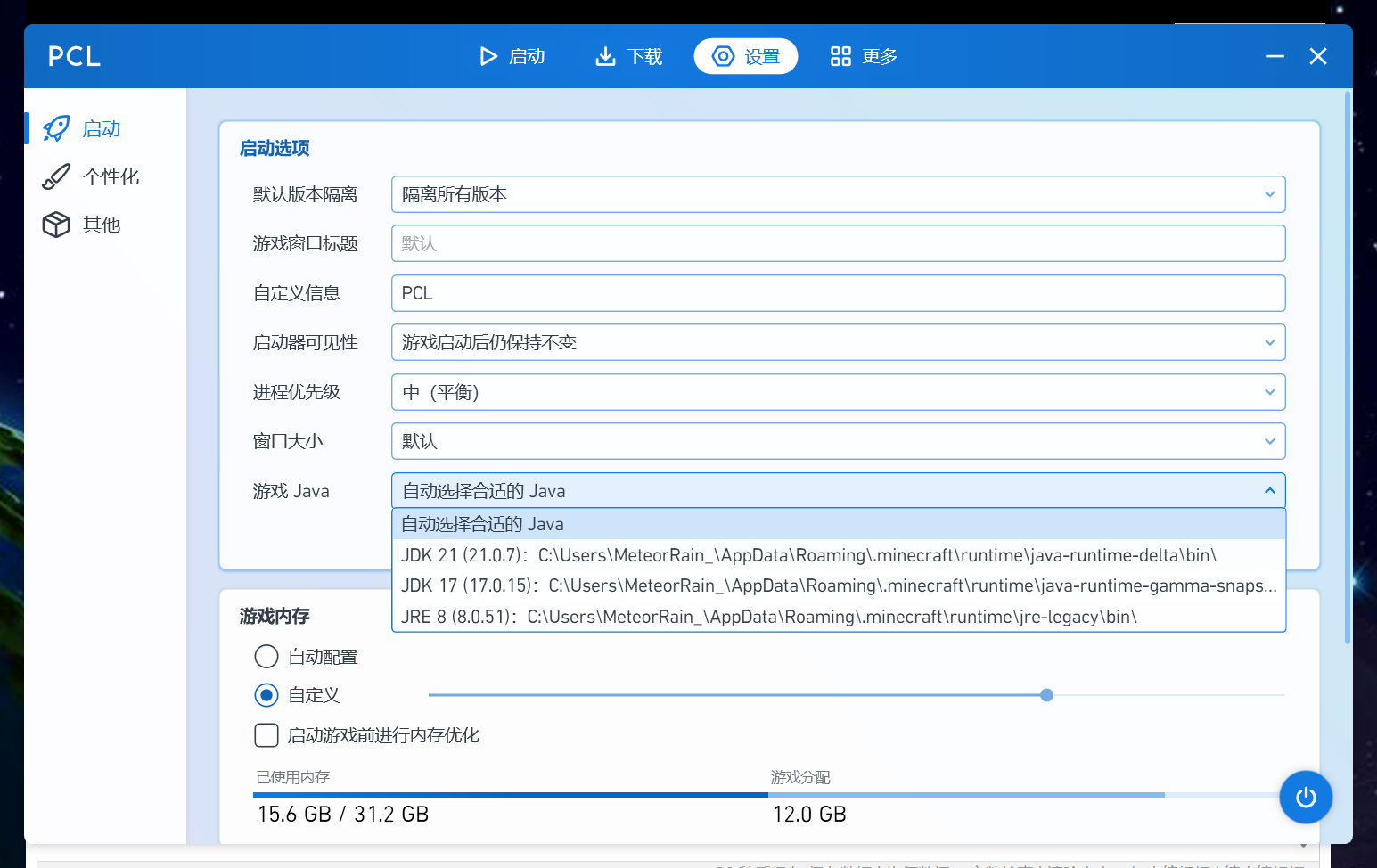Select the 自动配置 memory radio button
1377x868 pixels.
point(266,657)
